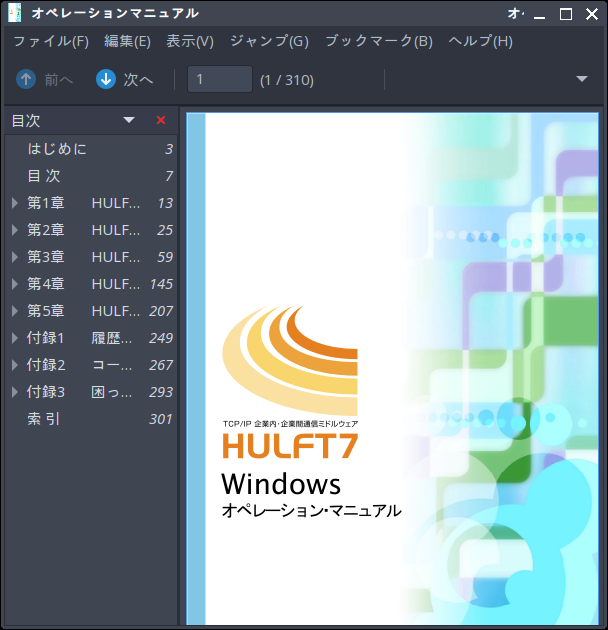Image resolution: width=608 pixels, height=630 pixels.
Task: Click the HULFT7 cover page thumbnail
Action: point(393,369)
